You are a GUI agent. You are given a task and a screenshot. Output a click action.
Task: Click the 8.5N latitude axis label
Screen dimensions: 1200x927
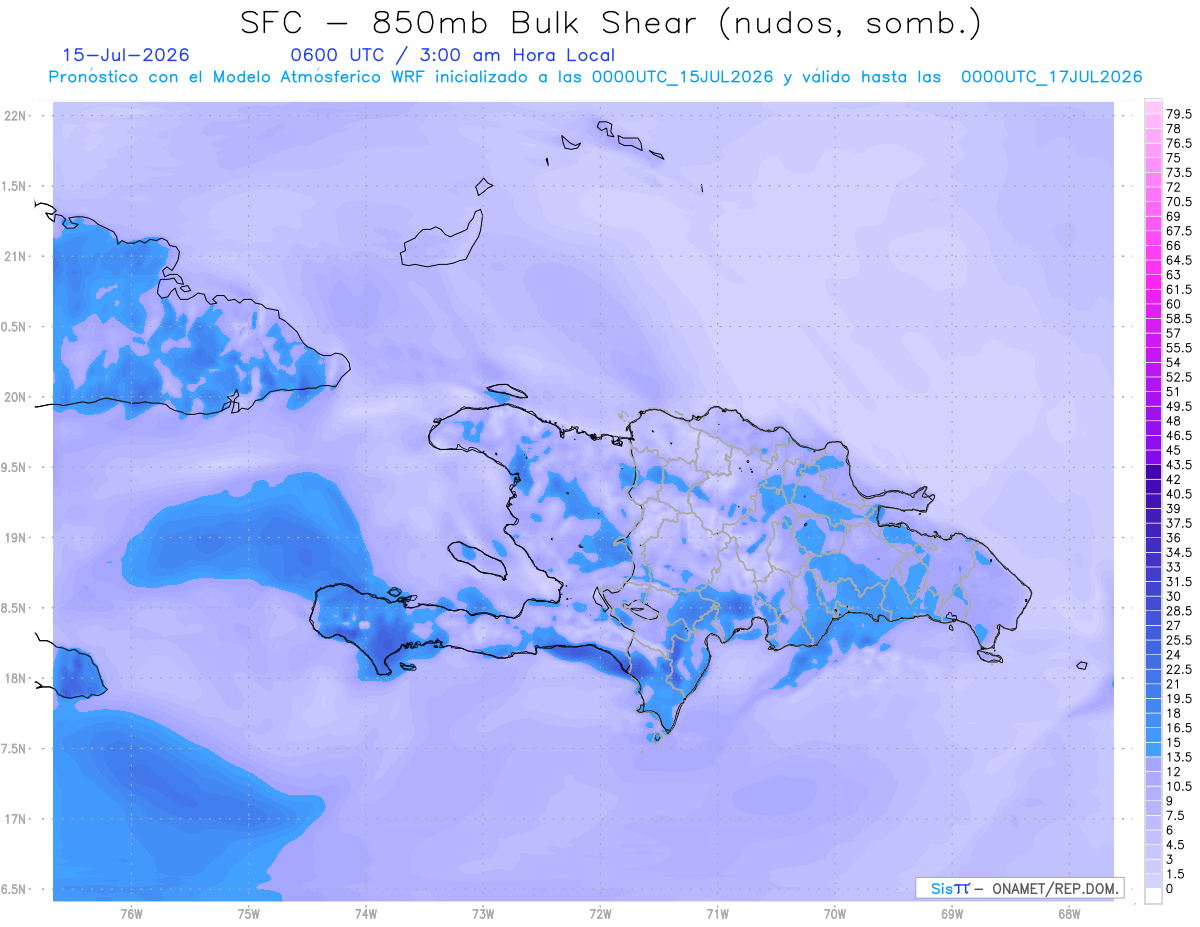click(x=15, y=608)
